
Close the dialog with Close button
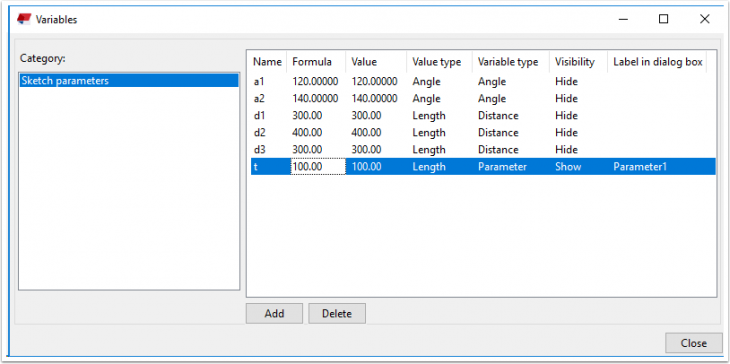(x=694, y=343)
